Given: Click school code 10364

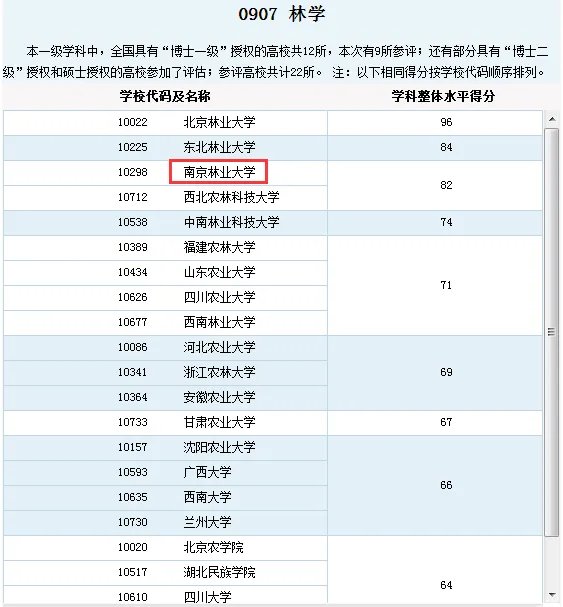Looking at the screenshot, I should point(133,397).
